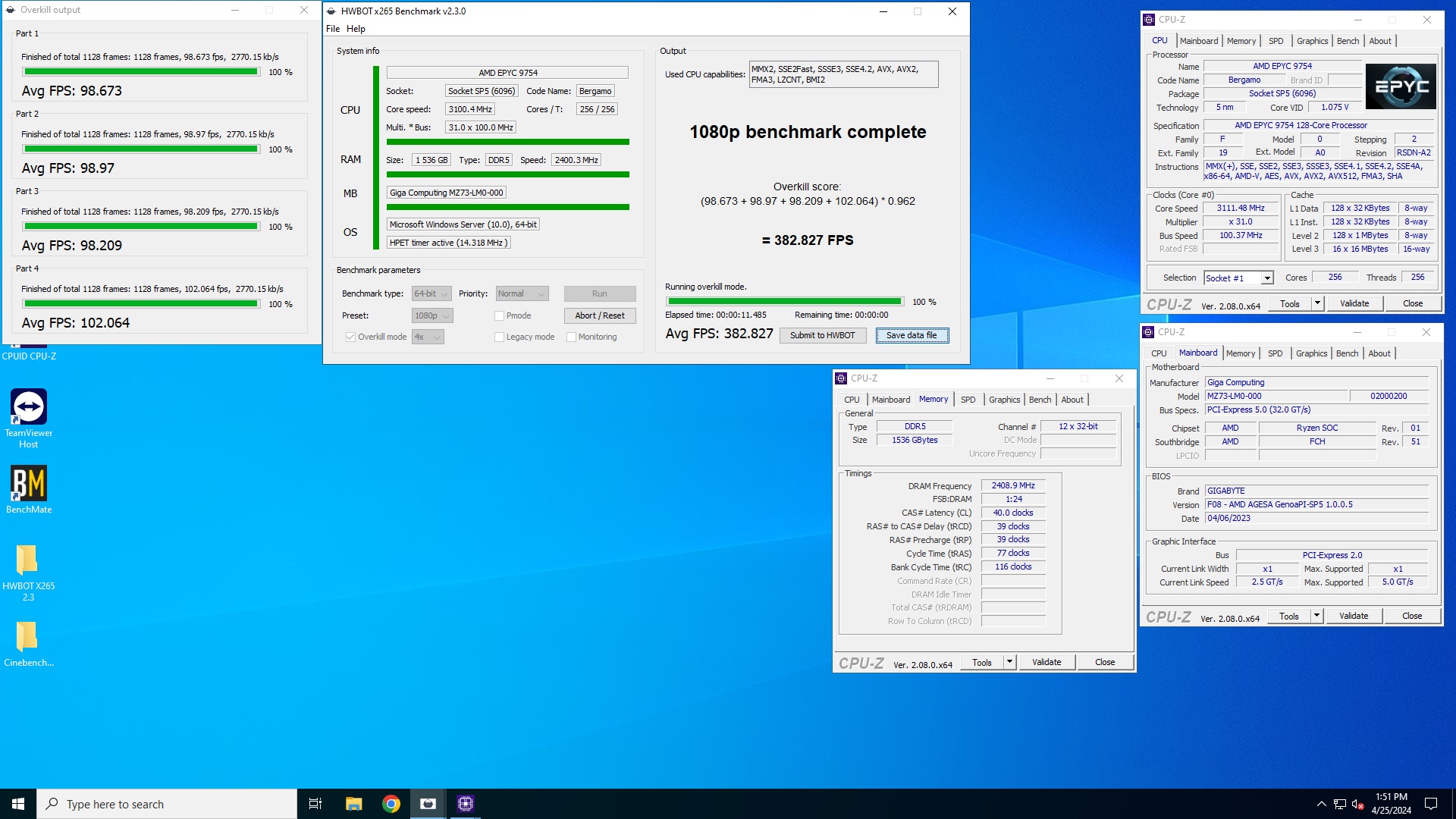Click Validate in CPU-Z Mainboard window
Image resolution: width=1456 pixels, height=819 pixels.
(1354, 616)
